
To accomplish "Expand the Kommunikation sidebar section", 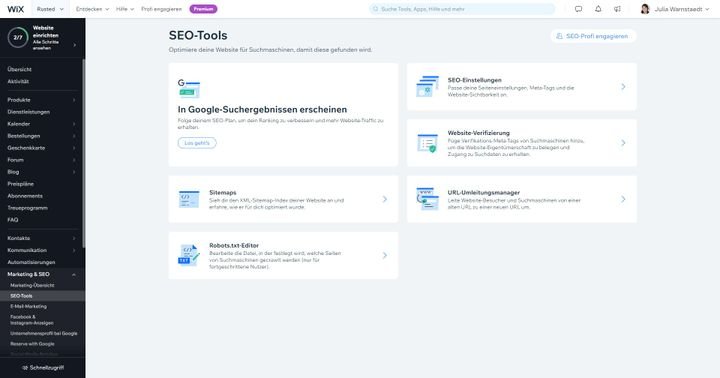I will click(74, 250).
